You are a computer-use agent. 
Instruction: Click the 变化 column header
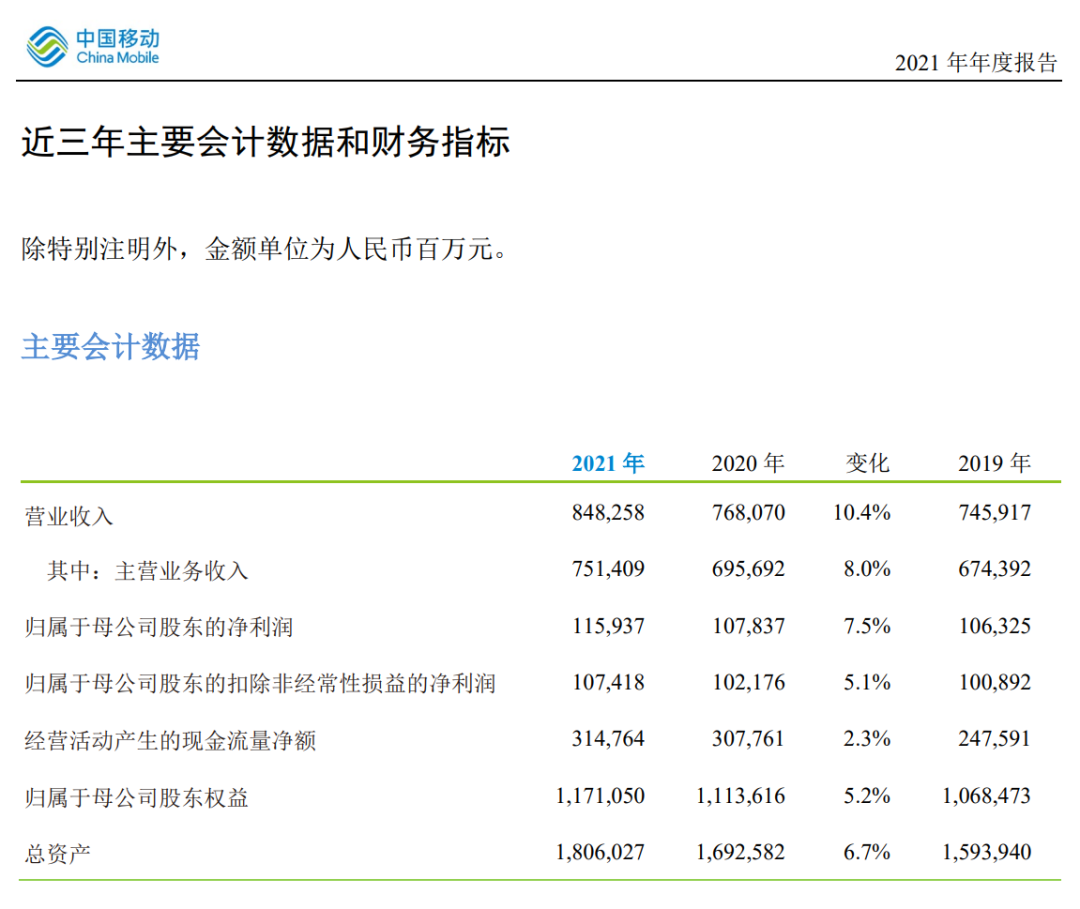click(868, 463)
